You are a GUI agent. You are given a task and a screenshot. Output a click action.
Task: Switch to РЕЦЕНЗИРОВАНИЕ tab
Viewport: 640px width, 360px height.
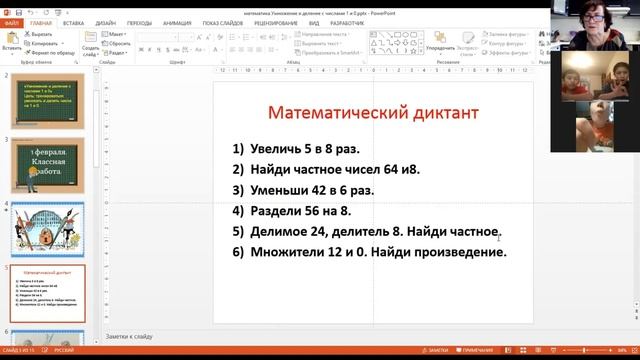(x=276, y=23)
